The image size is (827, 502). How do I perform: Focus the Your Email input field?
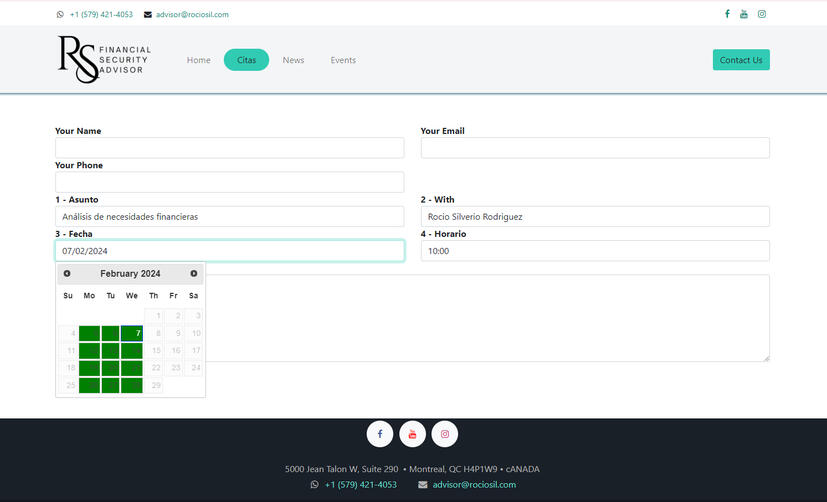pos(594,148)
